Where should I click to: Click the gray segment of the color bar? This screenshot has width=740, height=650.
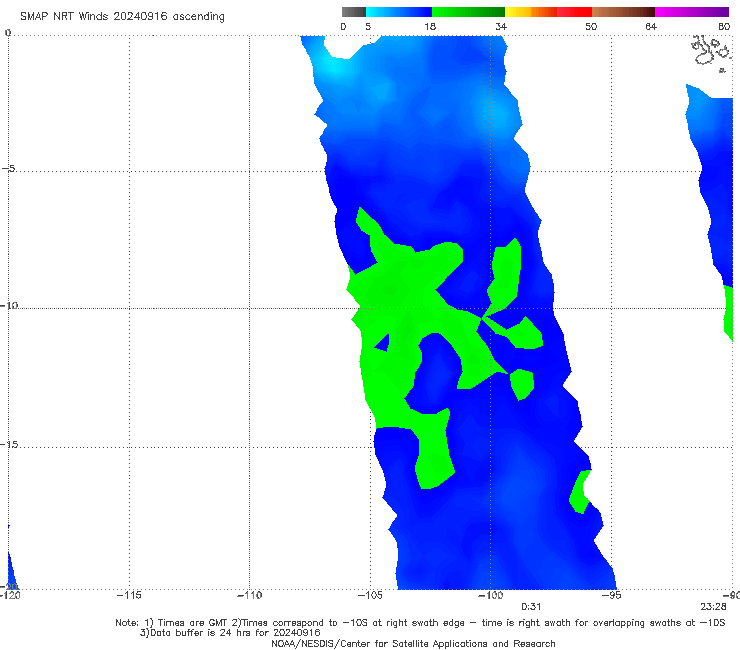354,12
